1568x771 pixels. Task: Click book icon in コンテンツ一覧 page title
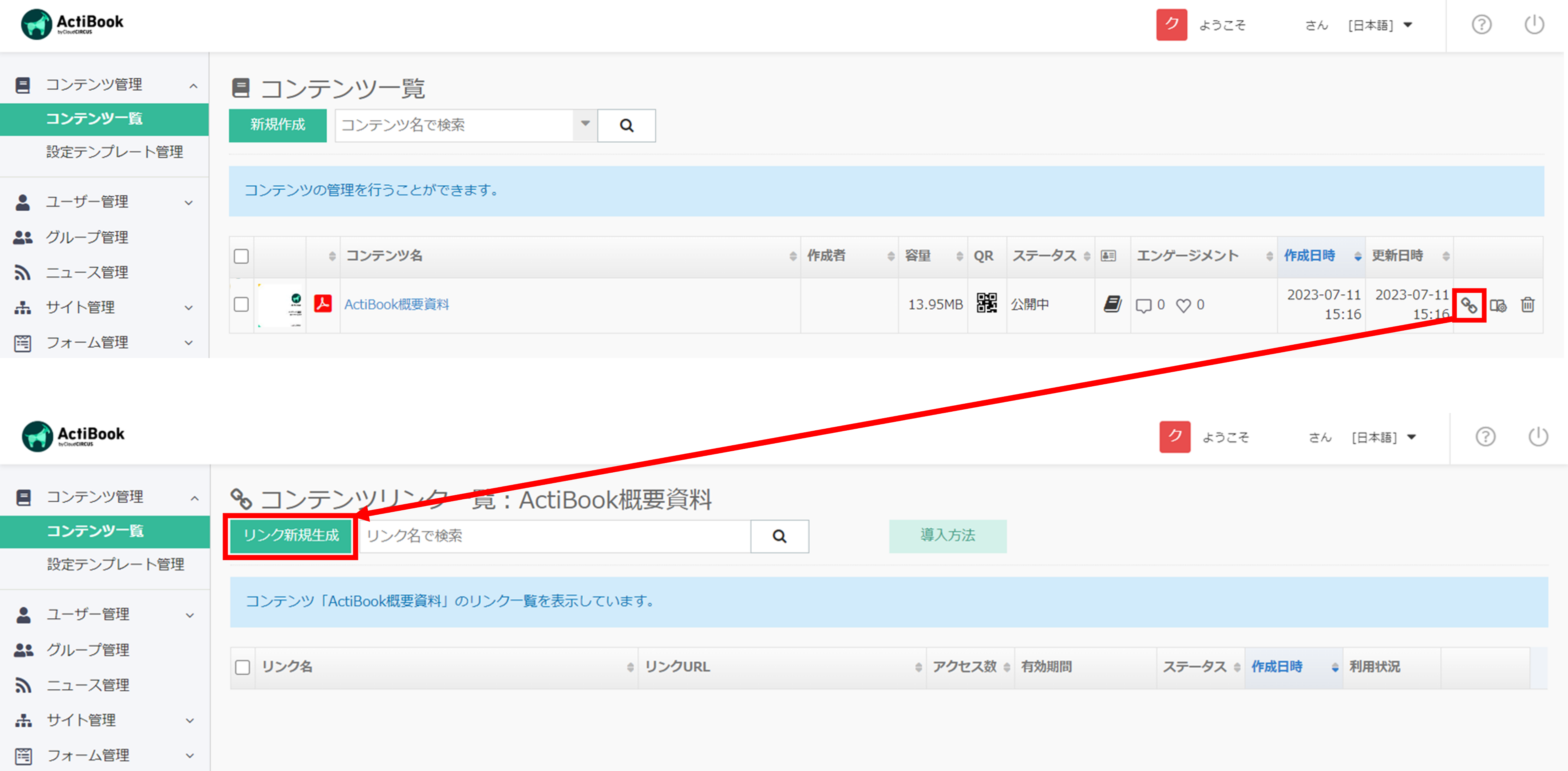coord(241,88)
